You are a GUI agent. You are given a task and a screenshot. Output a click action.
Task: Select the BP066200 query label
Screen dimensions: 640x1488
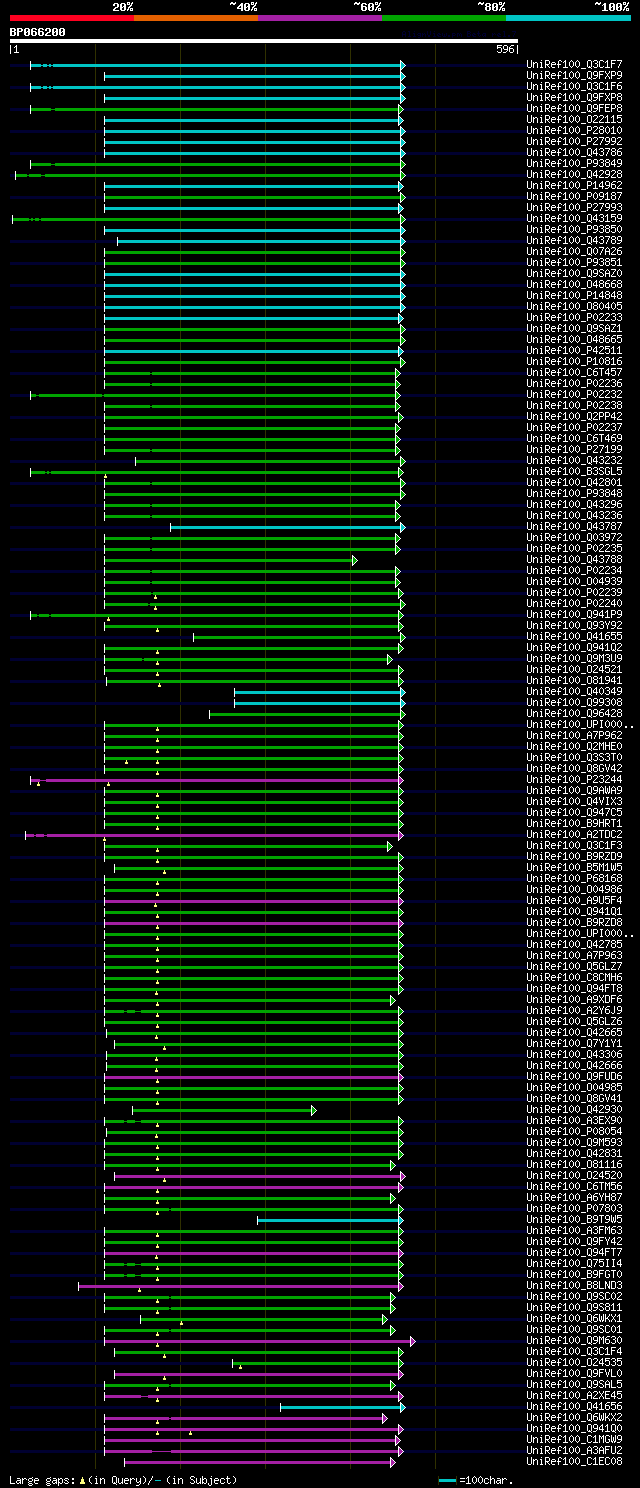(37, 32)
